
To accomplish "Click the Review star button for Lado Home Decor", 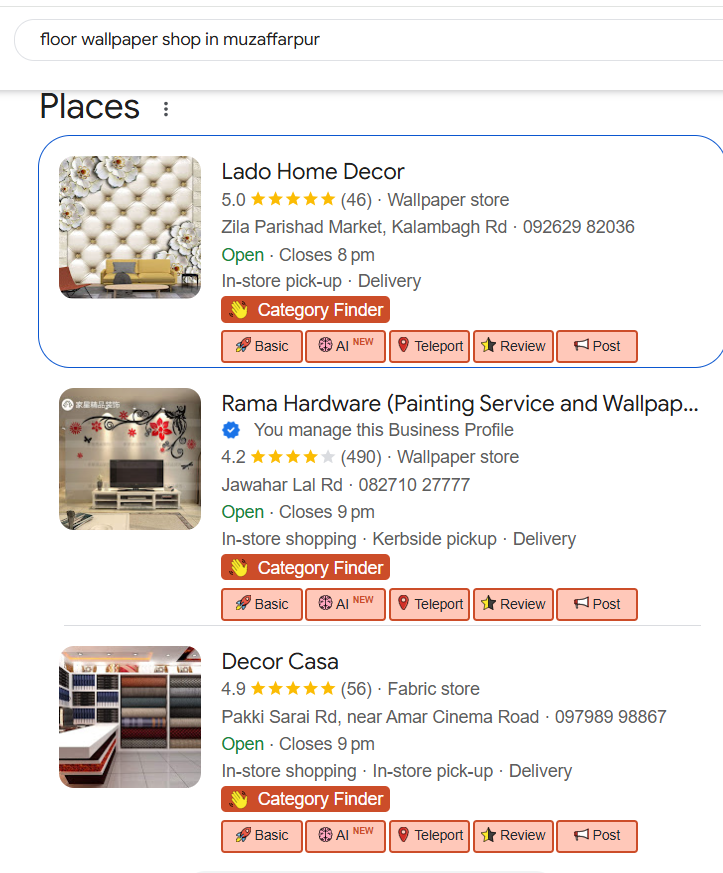I will tap(513, 346).
